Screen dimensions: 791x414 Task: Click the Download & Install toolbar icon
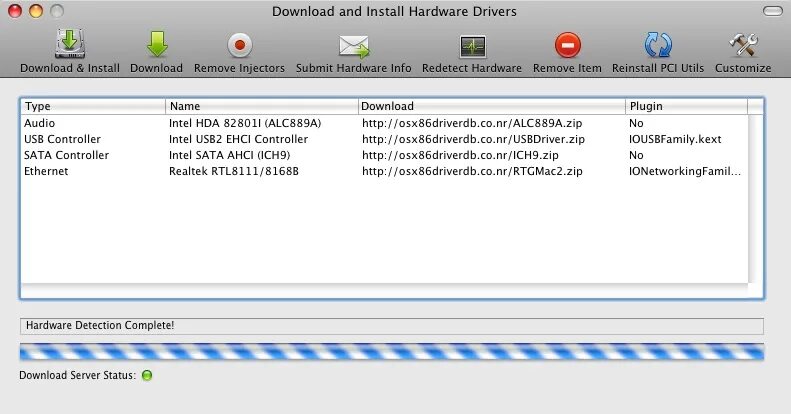pyautogui.click(x=70, y=44)
